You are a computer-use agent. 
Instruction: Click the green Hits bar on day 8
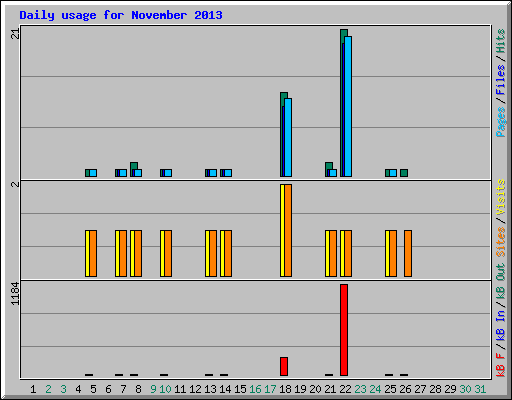[x=134, y=166]
